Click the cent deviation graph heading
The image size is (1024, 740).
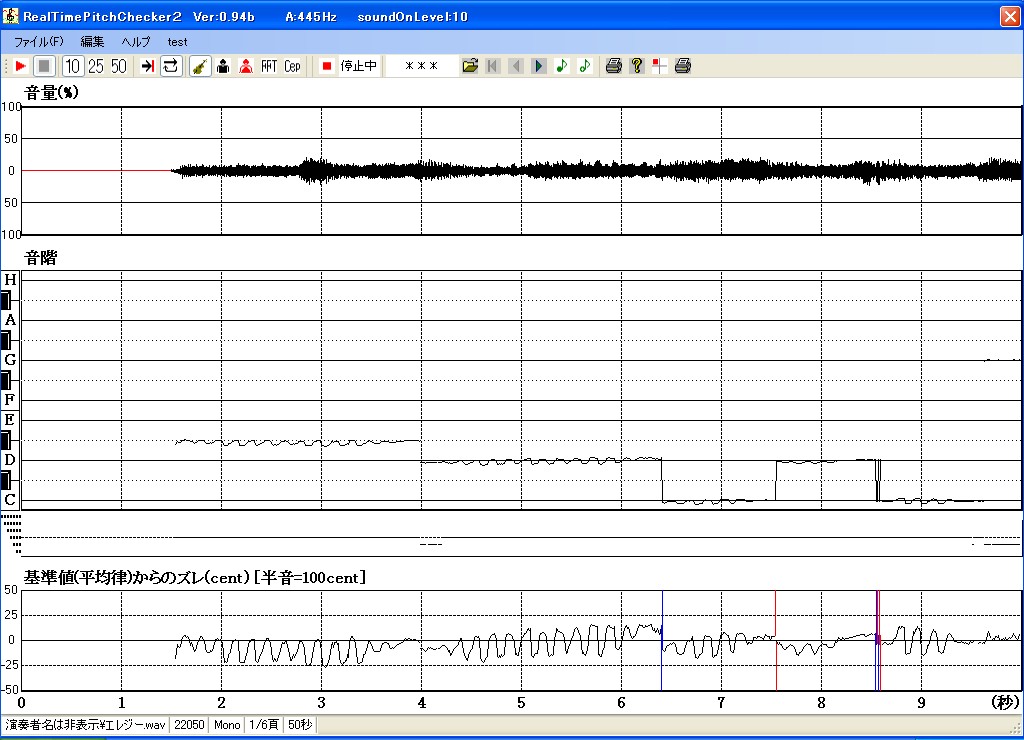[x=195, y=577]
